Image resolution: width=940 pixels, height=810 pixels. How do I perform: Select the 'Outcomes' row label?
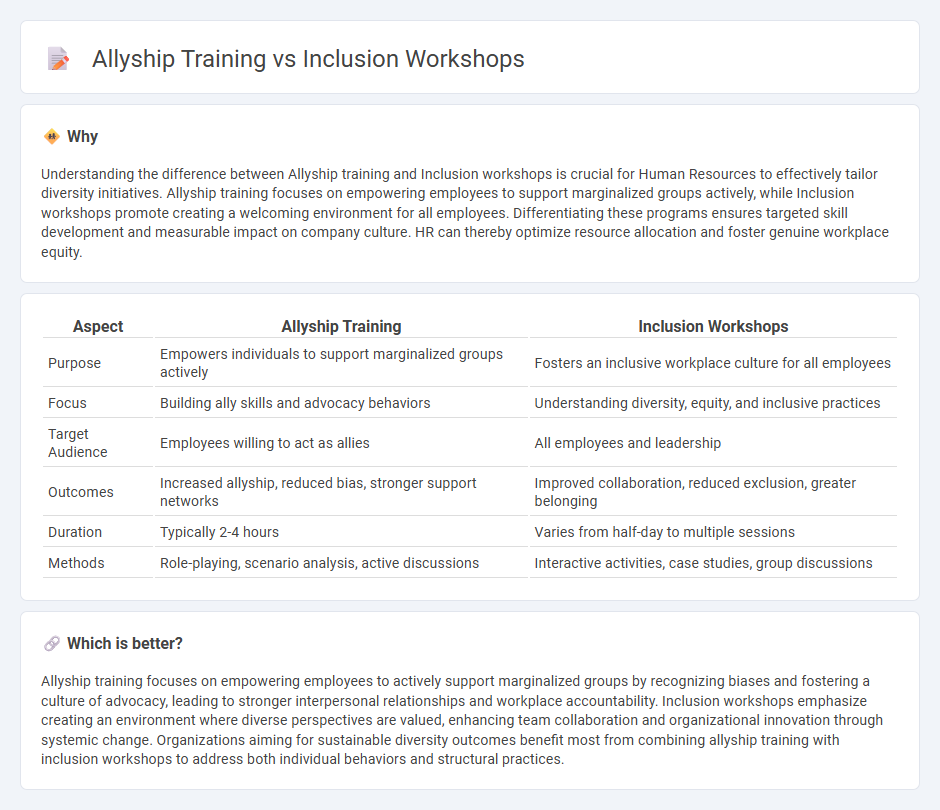coord(81,492)
